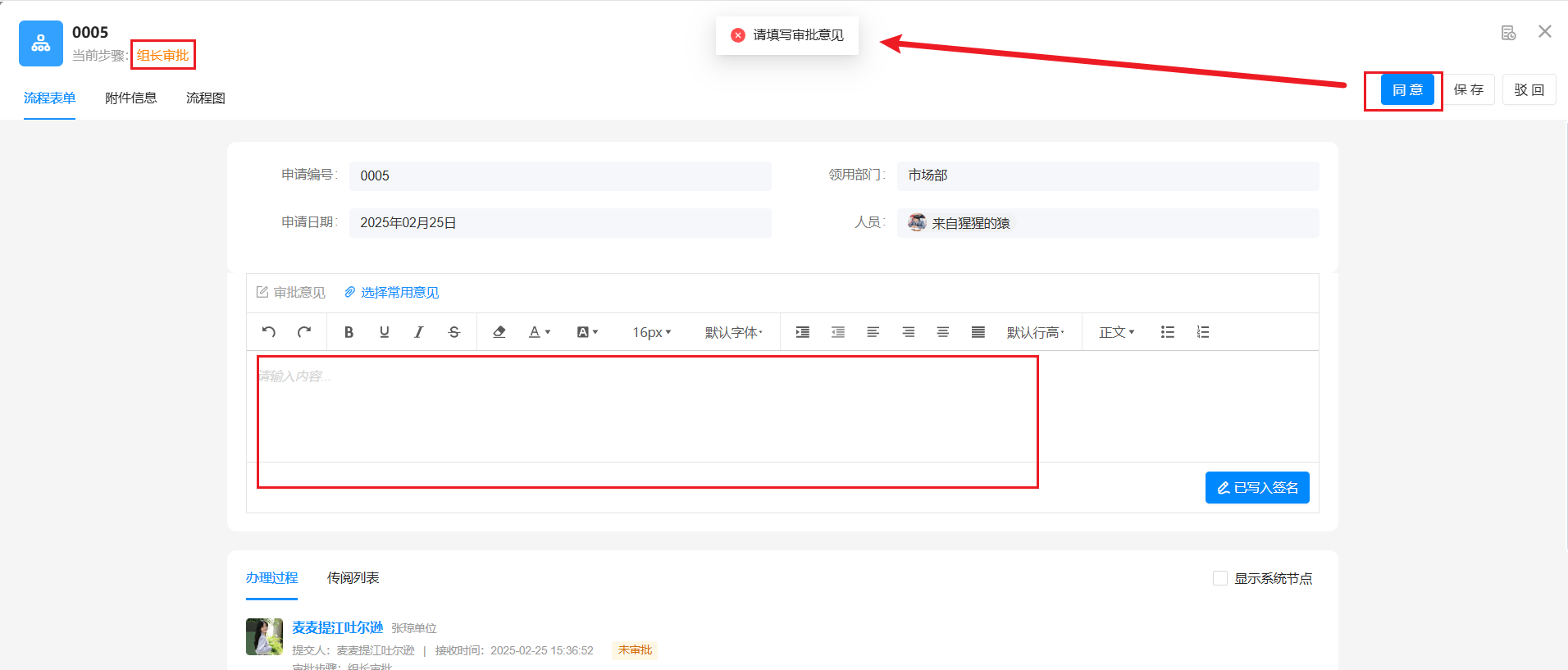Viewport: 1568px width, 670px height.
Task: Toggle italic formatting
Action: coord(419,332)
